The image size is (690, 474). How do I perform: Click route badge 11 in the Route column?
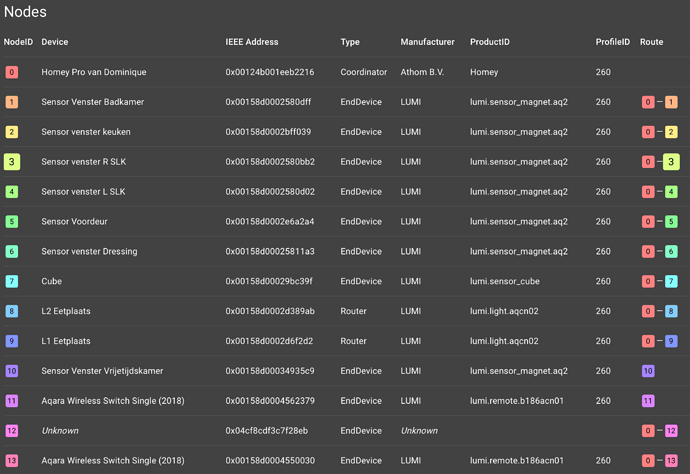pyautogui.click(x=648, y=401)
